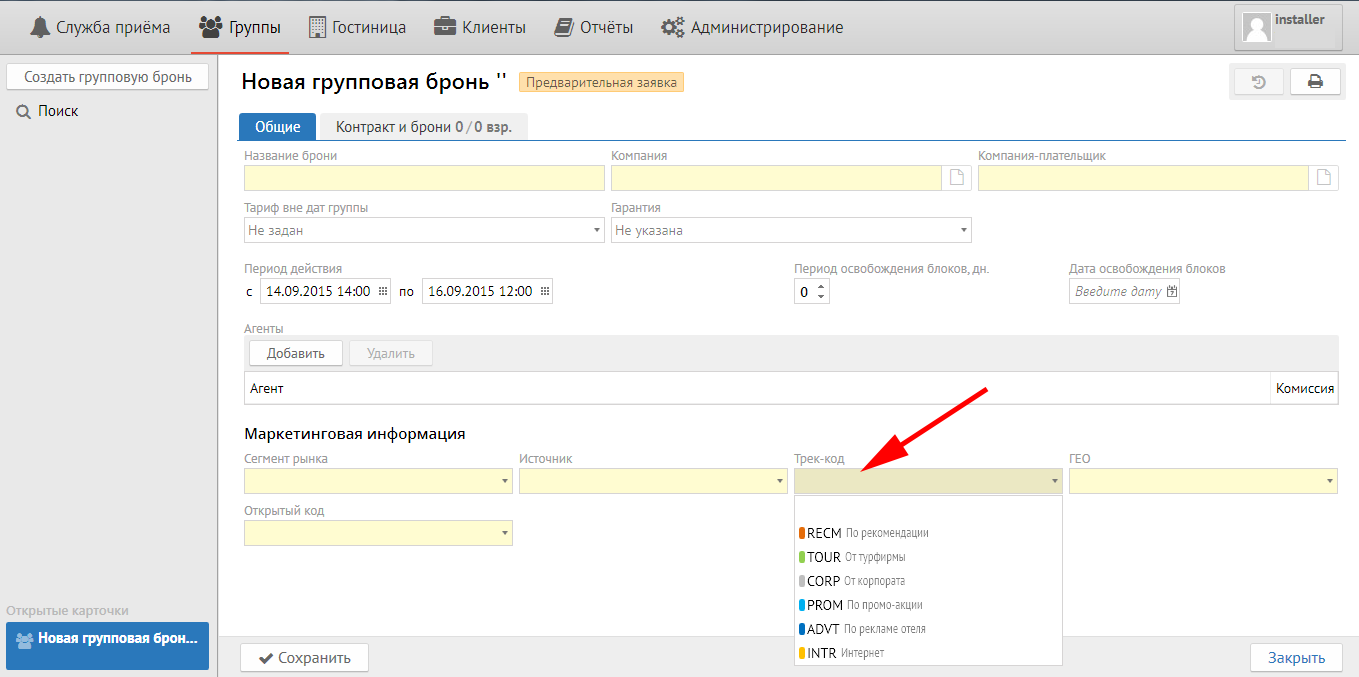The width and height of the screenshot is (1359, 677).
Task: Click Создать групповую бронь button
Action: coord(107,76)
